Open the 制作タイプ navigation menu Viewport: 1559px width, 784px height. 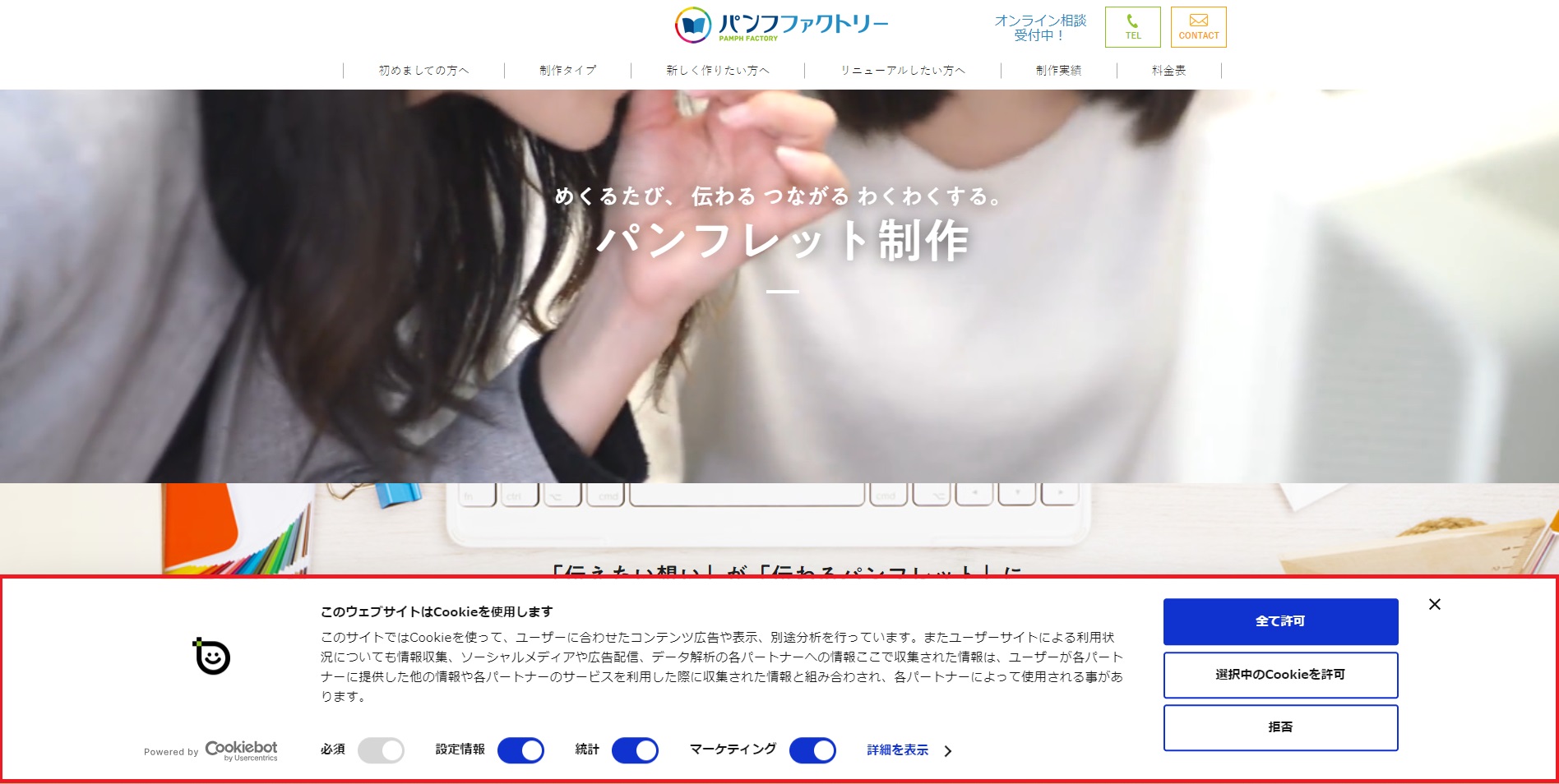pos(567,71)
